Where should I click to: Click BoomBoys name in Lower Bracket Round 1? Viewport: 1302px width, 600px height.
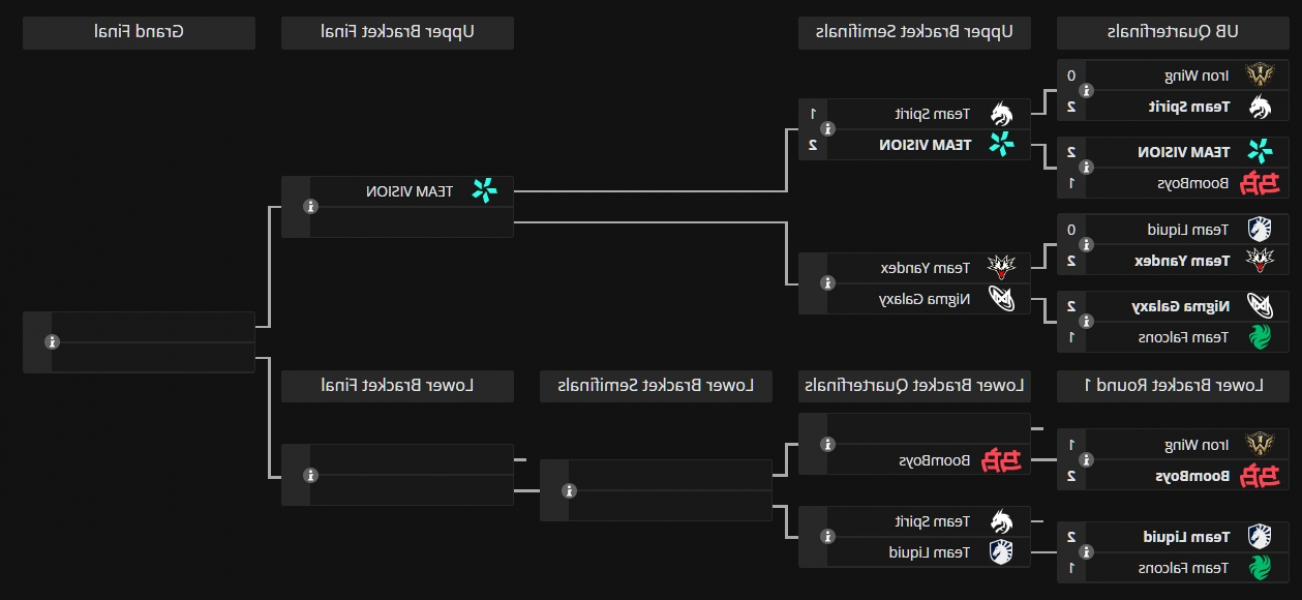click(1193, 476)
